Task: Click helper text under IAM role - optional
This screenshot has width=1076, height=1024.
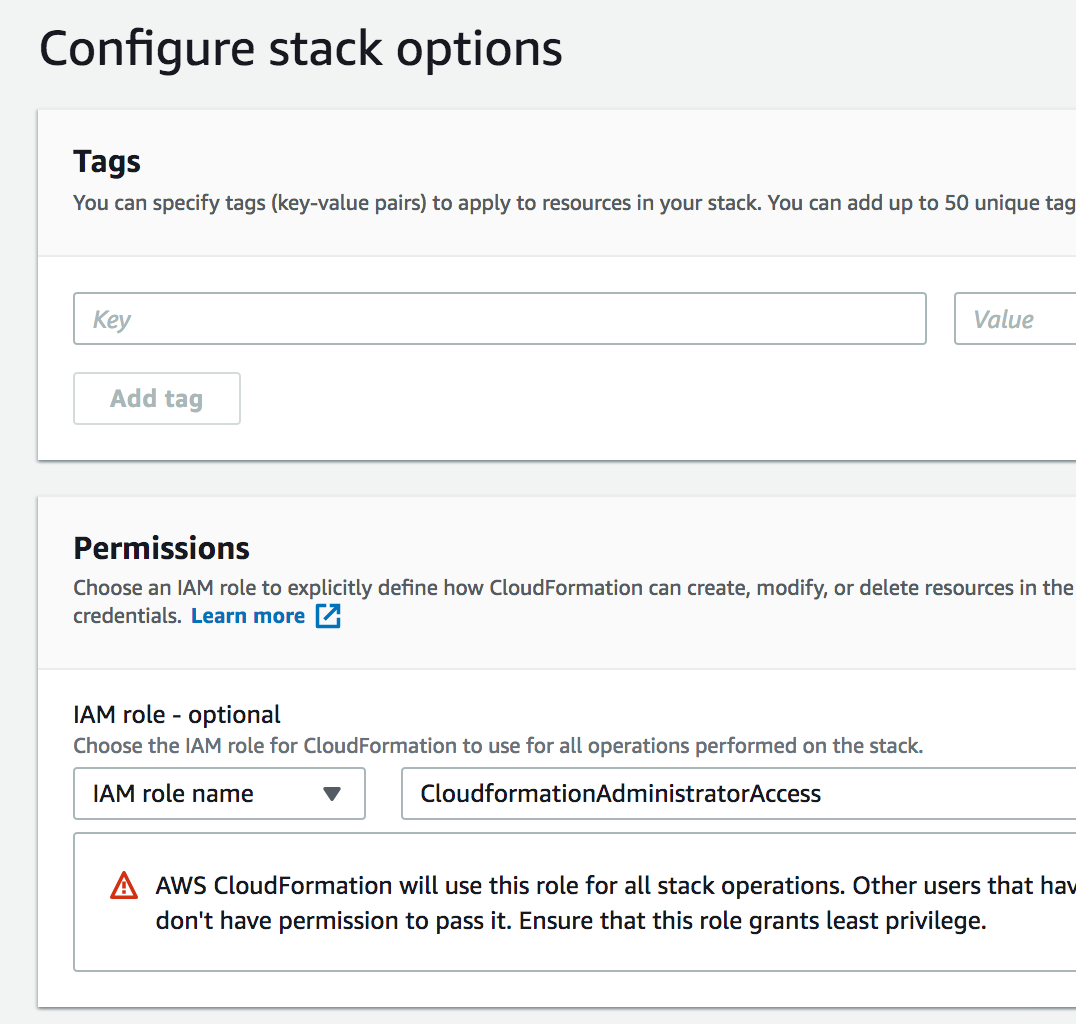Action: (498, 746)
